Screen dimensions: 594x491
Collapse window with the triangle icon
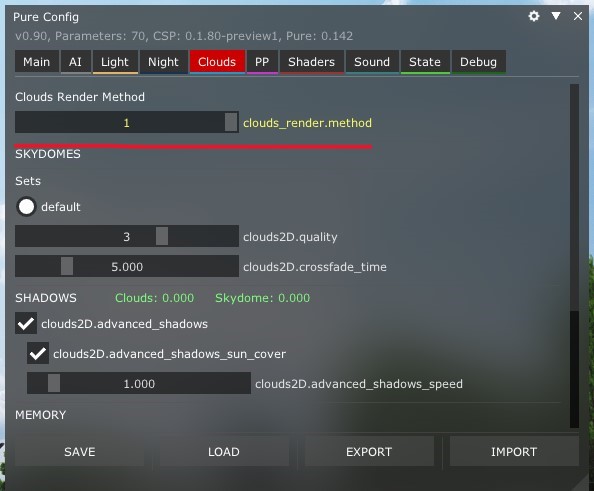(556, 16)
